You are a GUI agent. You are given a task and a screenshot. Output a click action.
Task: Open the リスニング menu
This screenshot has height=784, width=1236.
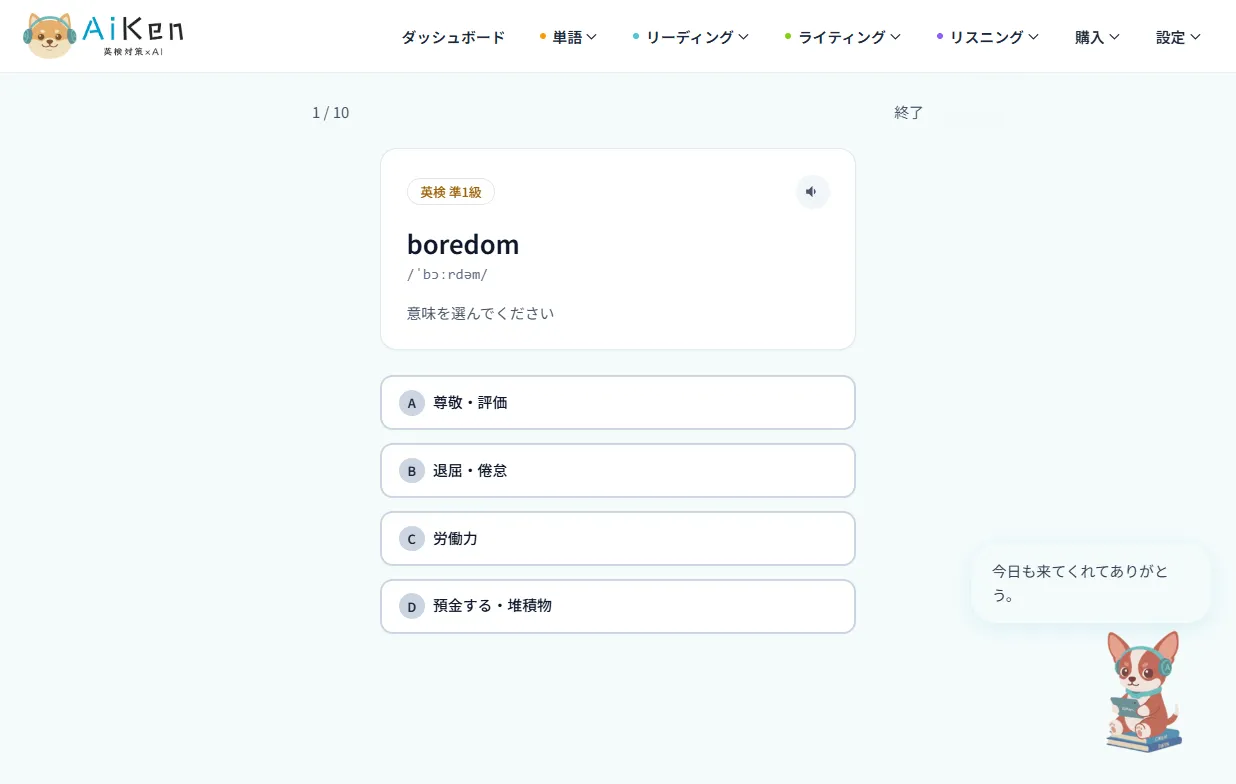point(988,37)
